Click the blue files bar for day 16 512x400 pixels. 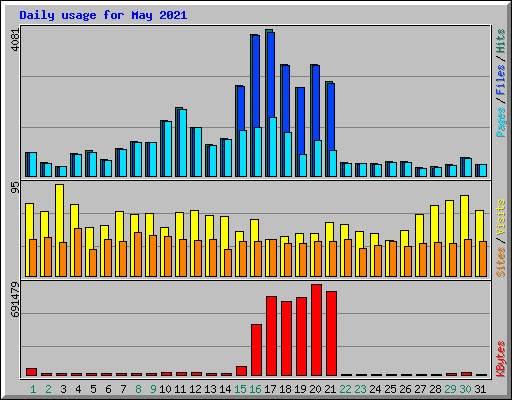pos(256,81)
